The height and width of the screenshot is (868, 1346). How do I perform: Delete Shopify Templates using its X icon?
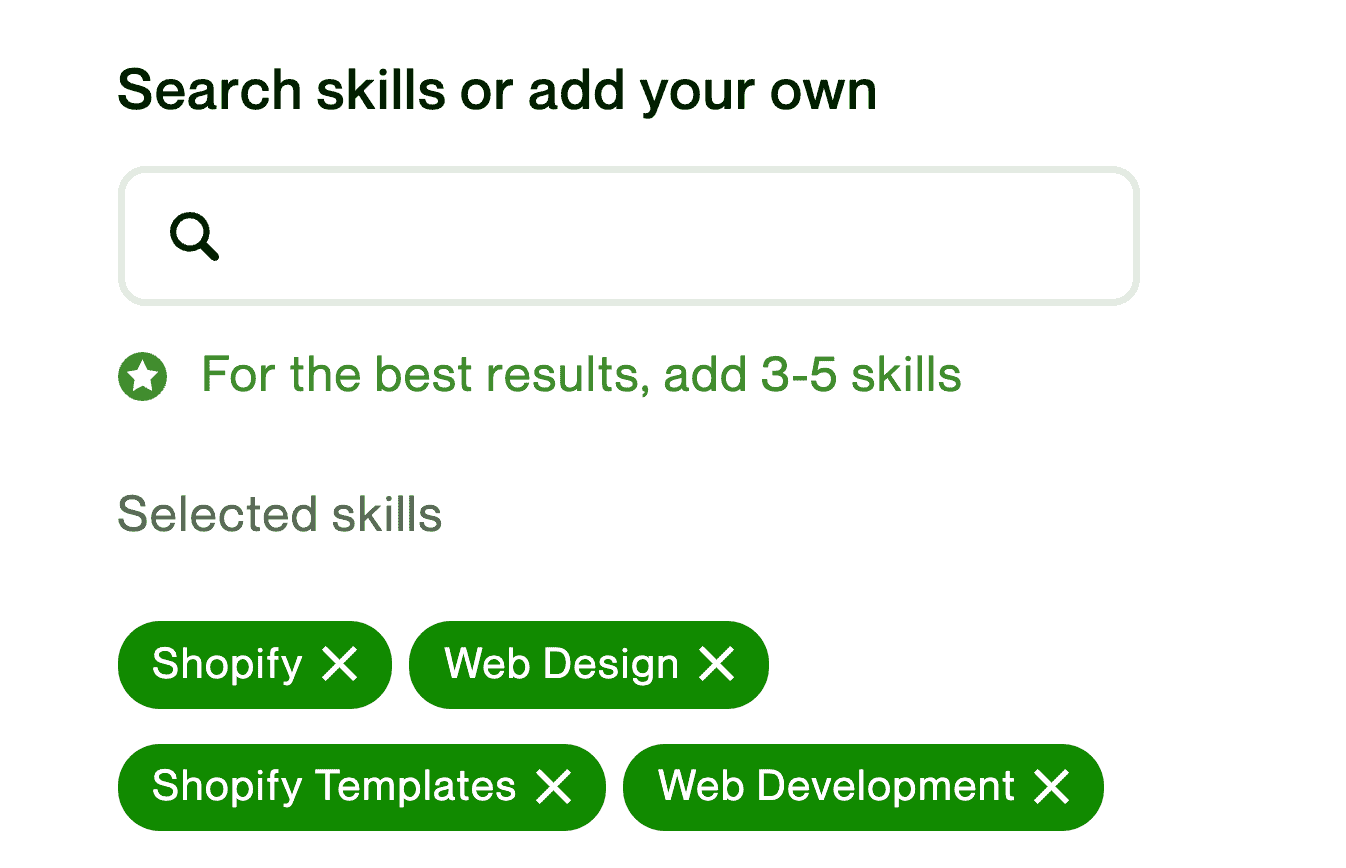[553, 787]
